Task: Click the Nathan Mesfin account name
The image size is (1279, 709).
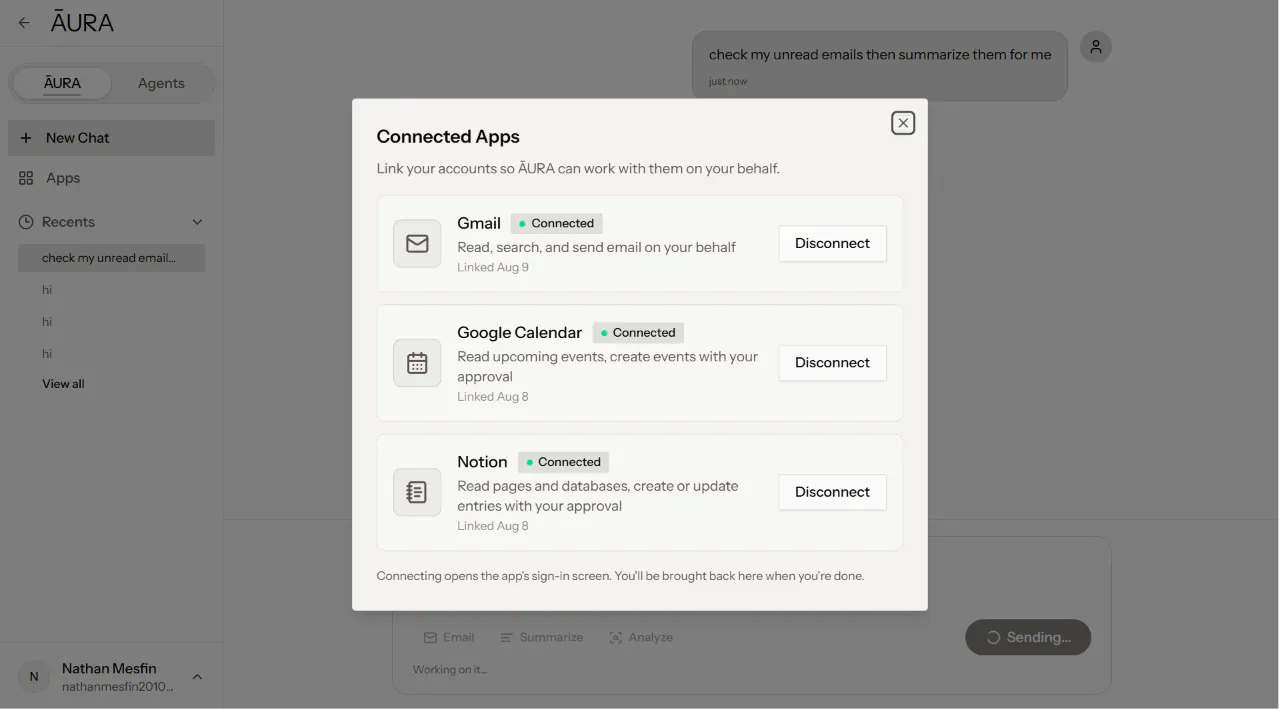Action: click(x=109, y=668)
